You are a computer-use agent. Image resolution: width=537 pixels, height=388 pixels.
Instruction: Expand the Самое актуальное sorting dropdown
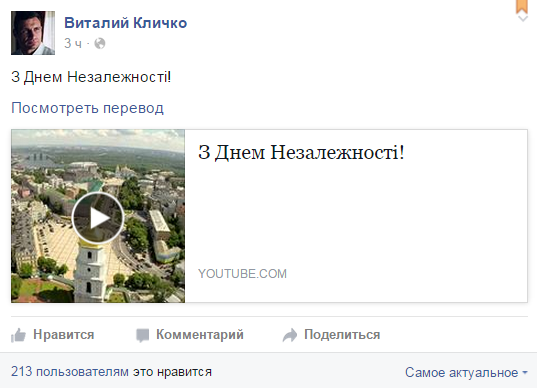point(466,372)
